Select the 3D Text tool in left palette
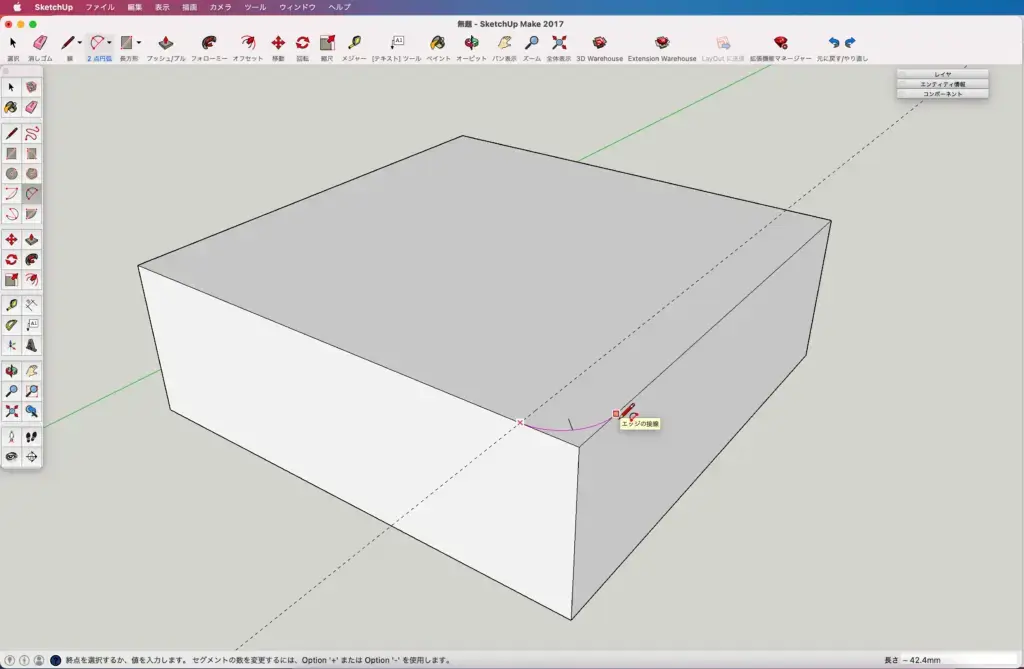Viewport: 1024px width, 669px height. (31, 346)
